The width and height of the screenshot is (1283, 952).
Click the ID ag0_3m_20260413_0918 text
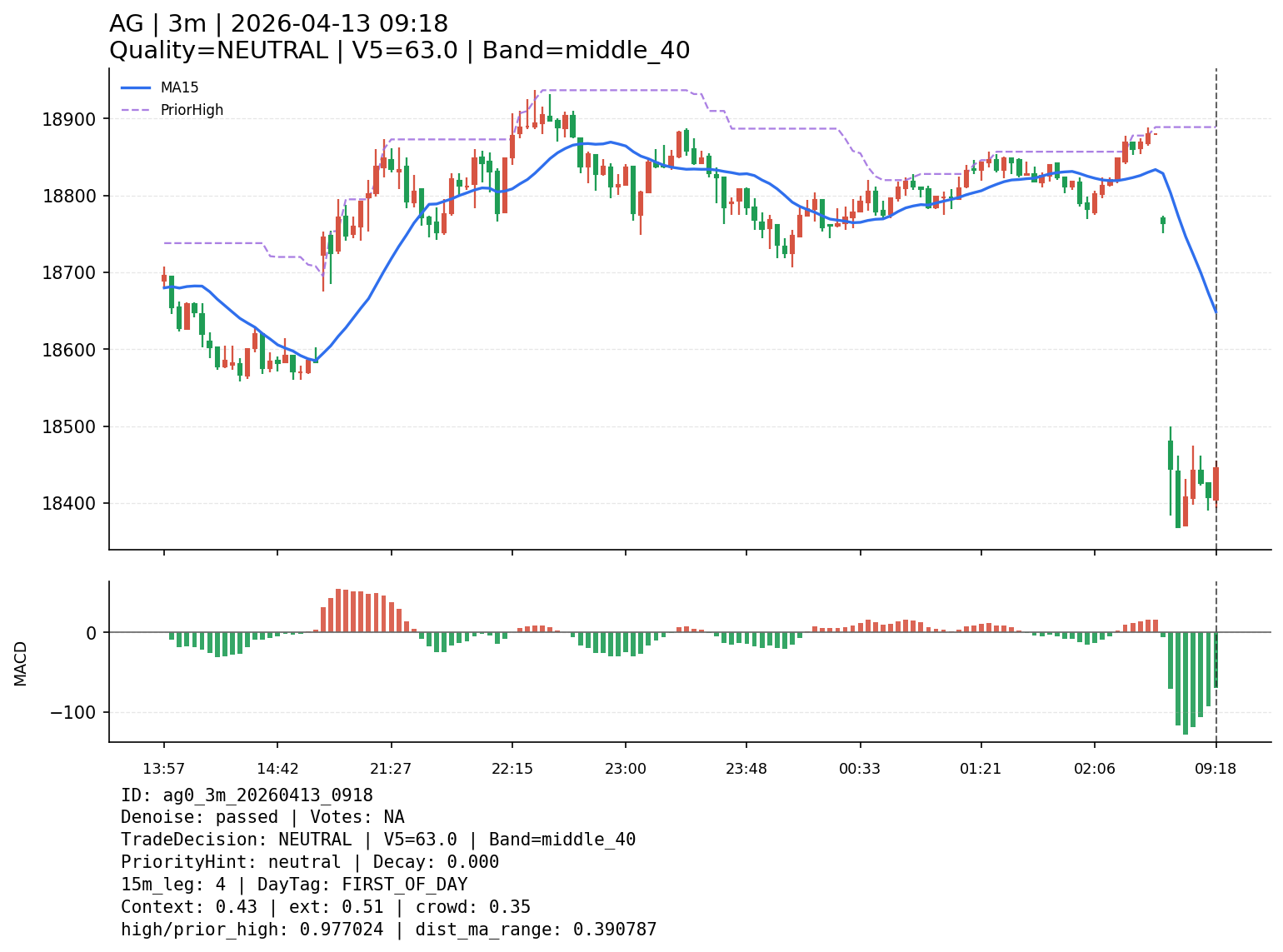pos(247,795)
